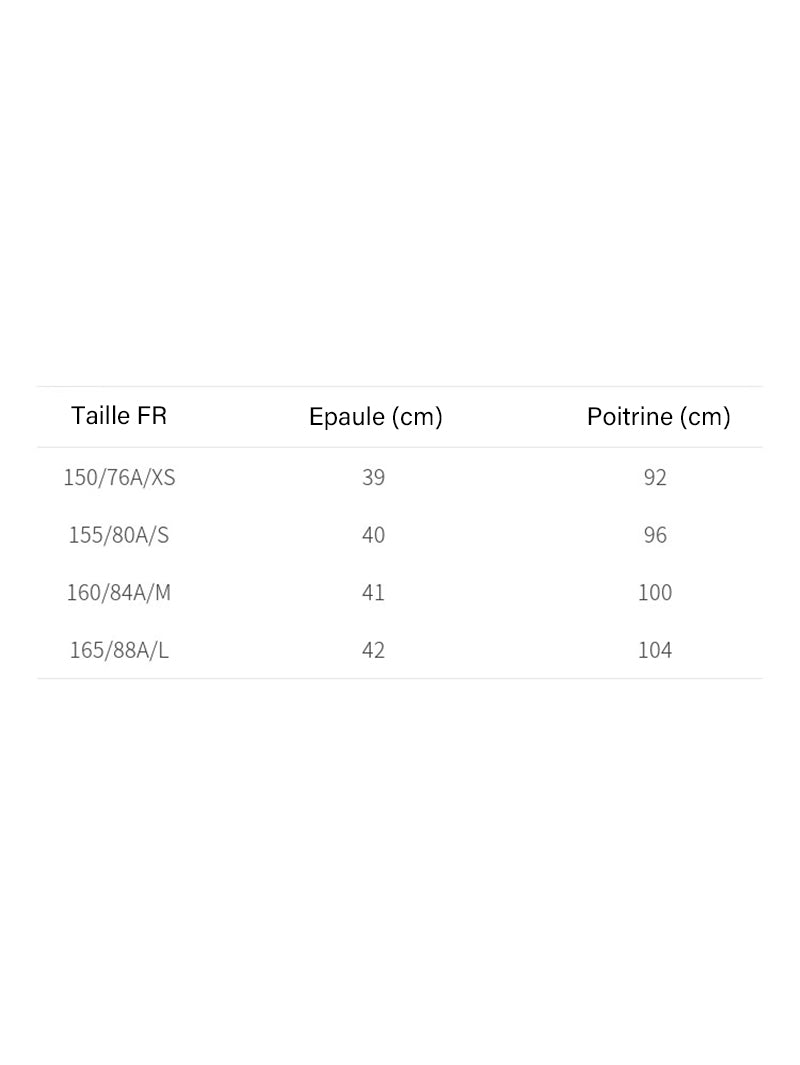Image resolution: width=800 pixels, height=1065 pixels.
Task: Click the Poitrine (cm) column header
Action: coord(658,416)
